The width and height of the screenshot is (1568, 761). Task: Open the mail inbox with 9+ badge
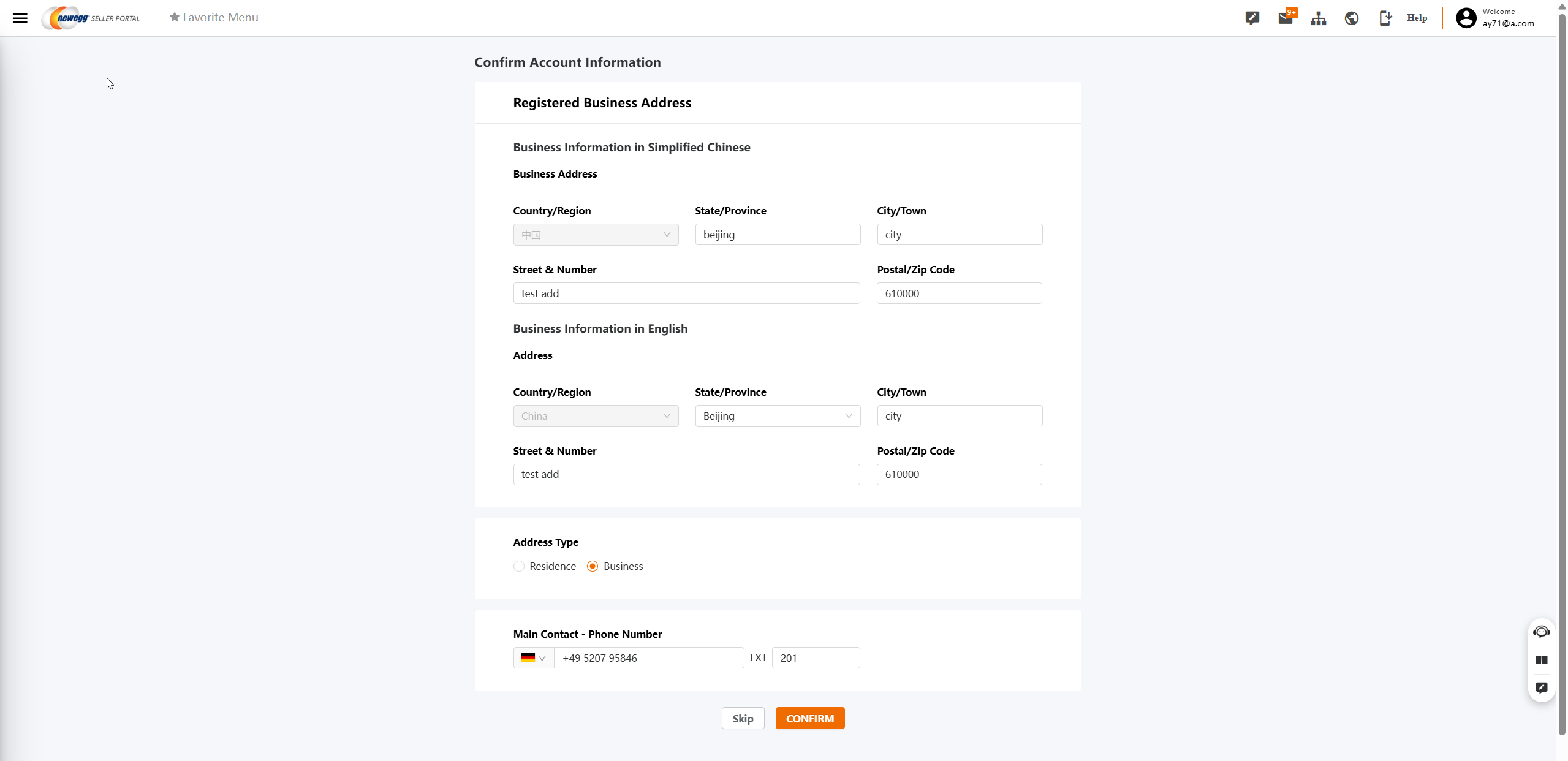[x=1286, y=17]
